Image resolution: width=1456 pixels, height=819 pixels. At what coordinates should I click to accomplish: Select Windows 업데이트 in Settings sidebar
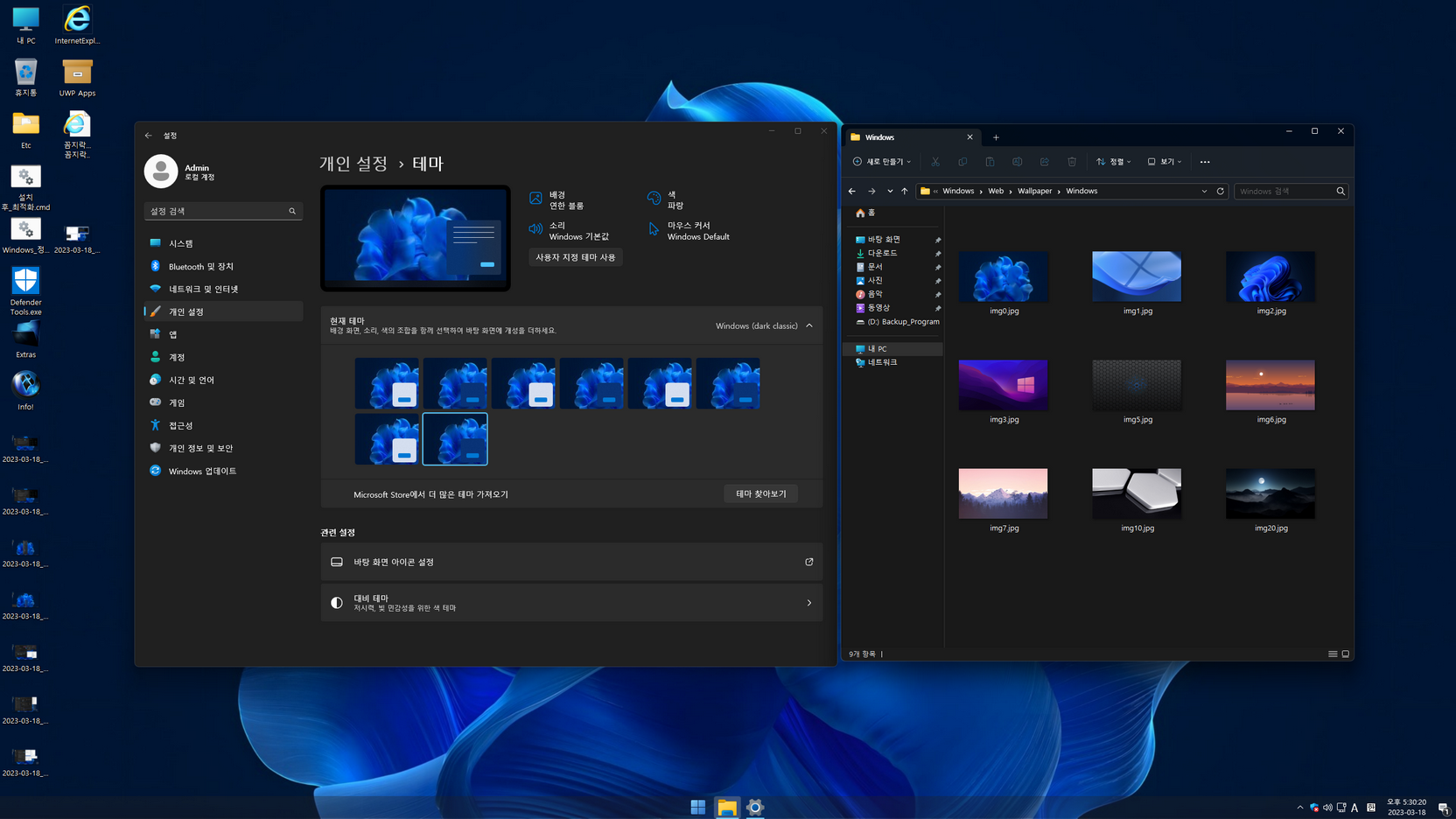pos(223,471)
